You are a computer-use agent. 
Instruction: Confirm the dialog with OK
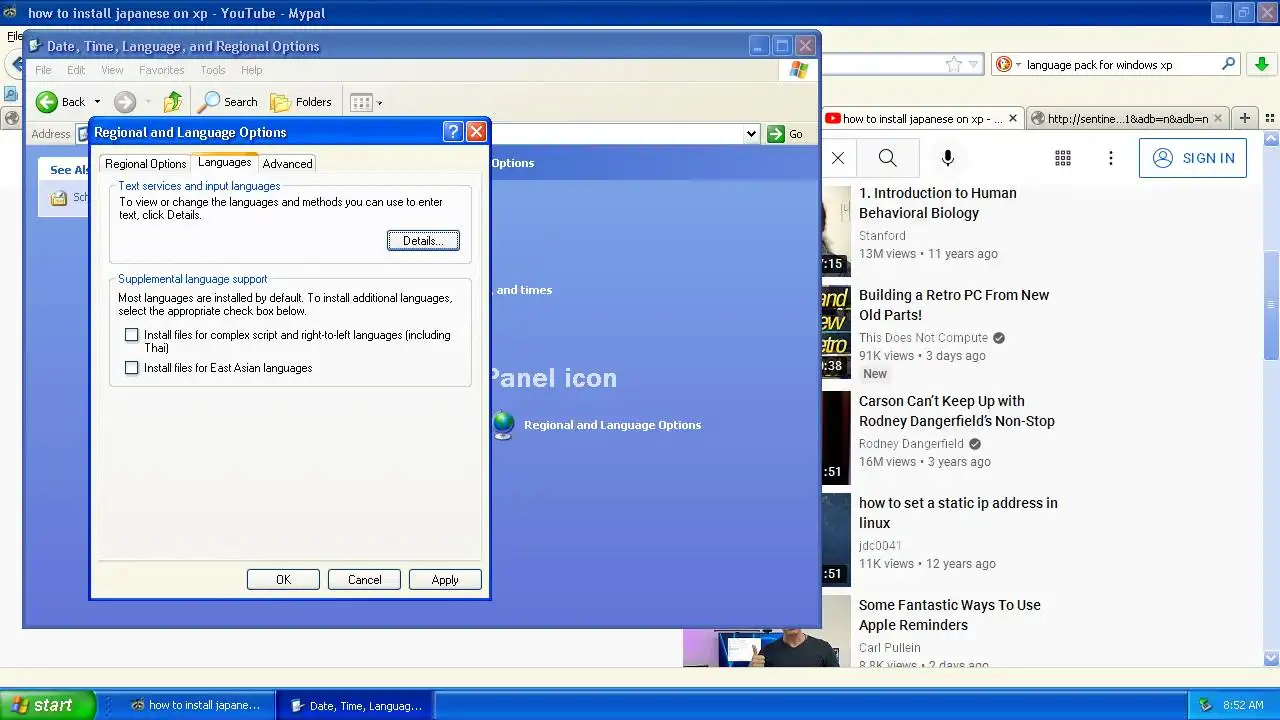pyautogui.click(x=283, y=580)
